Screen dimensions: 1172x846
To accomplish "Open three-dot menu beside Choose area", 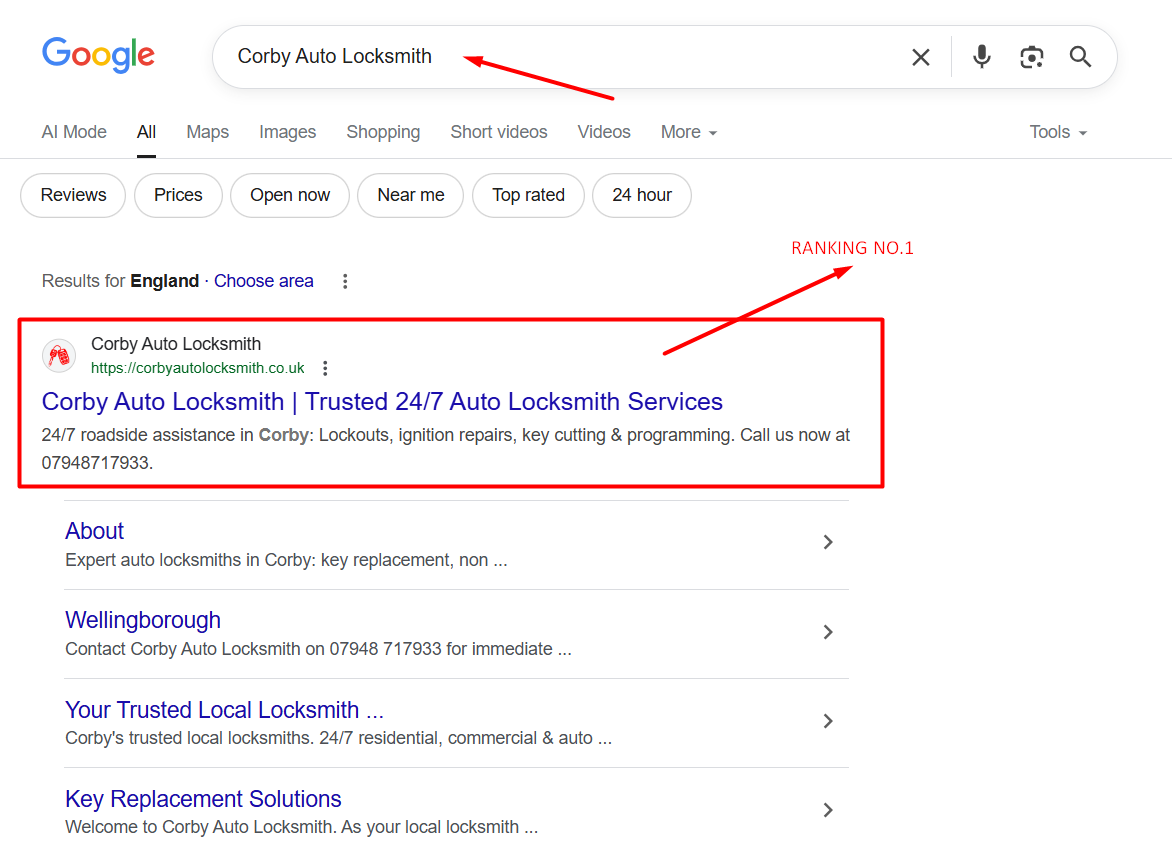I will click(x=345, y=281).
